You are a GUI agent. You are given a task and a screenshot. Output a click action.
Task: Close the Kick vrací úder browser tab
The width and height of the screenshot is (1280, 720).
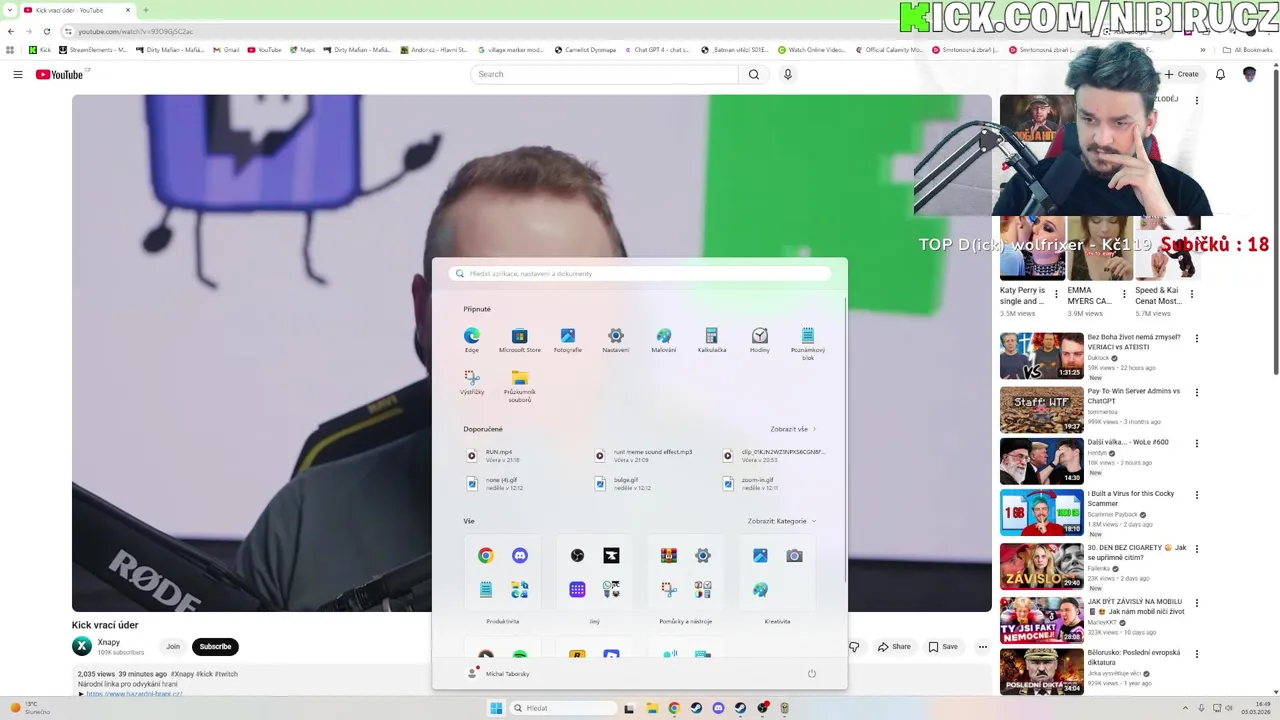[129, 10]
